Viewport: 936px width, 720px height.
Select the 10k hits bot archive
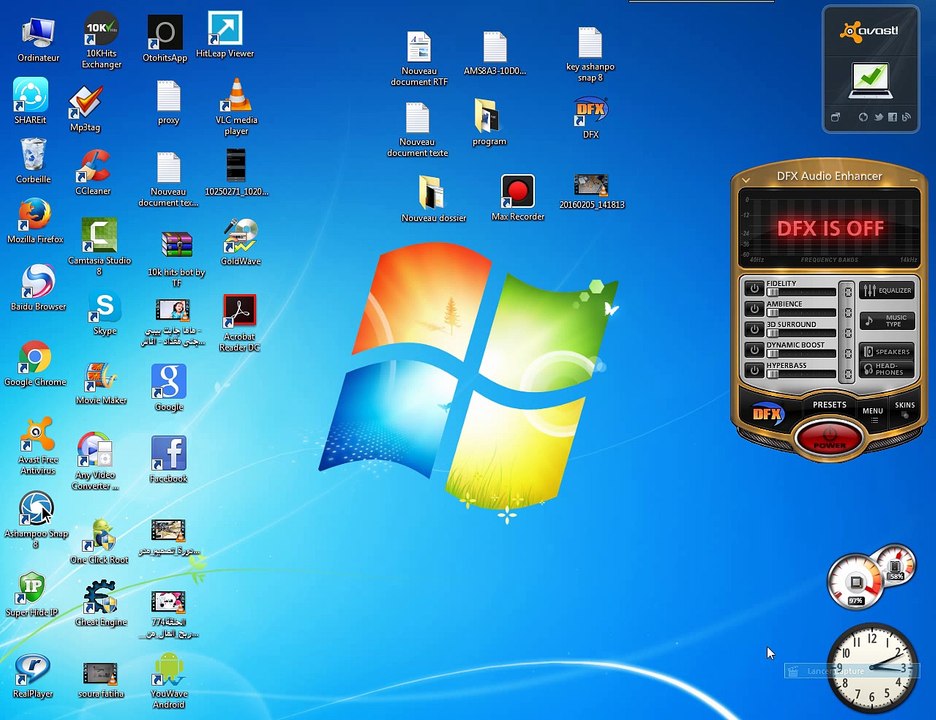pyautogui.click(x=177, y=259)
